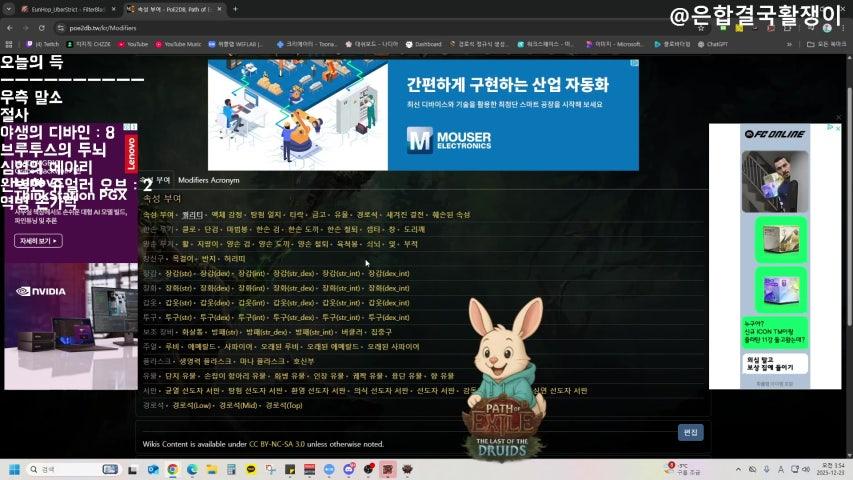Viewport: 853px width, 480px height.
Task: Expand the hidden bookmarks overflow chevron
Action: click(789, 44)
